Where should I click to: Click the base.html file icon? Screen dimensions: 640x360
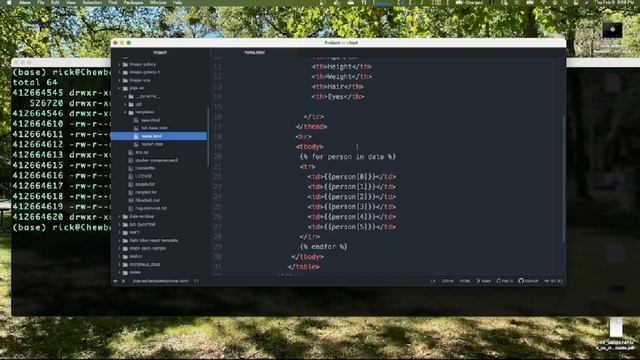click(x=136, y=120)
